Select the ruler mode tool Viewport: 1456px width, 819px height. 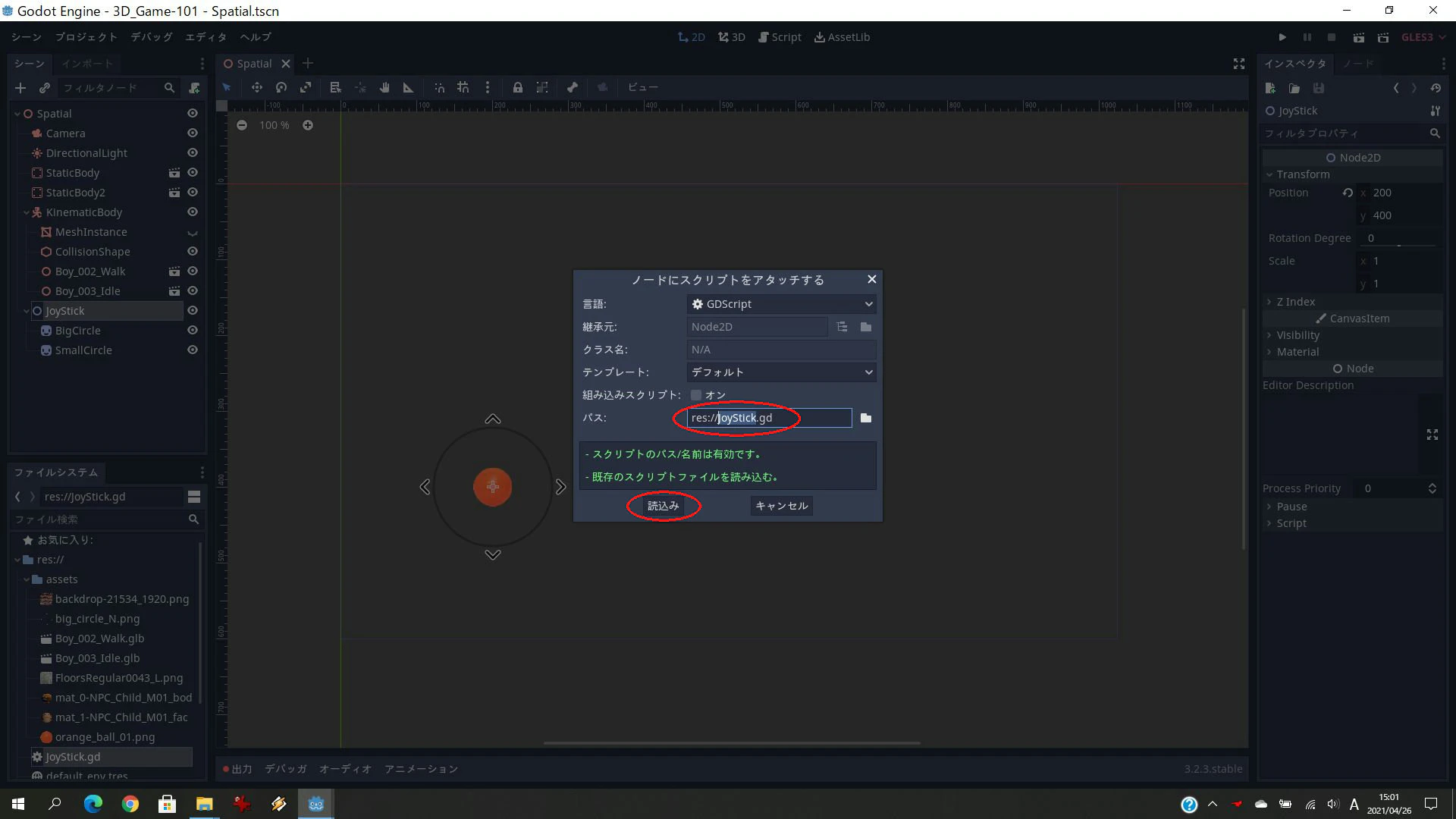point(408,87)
